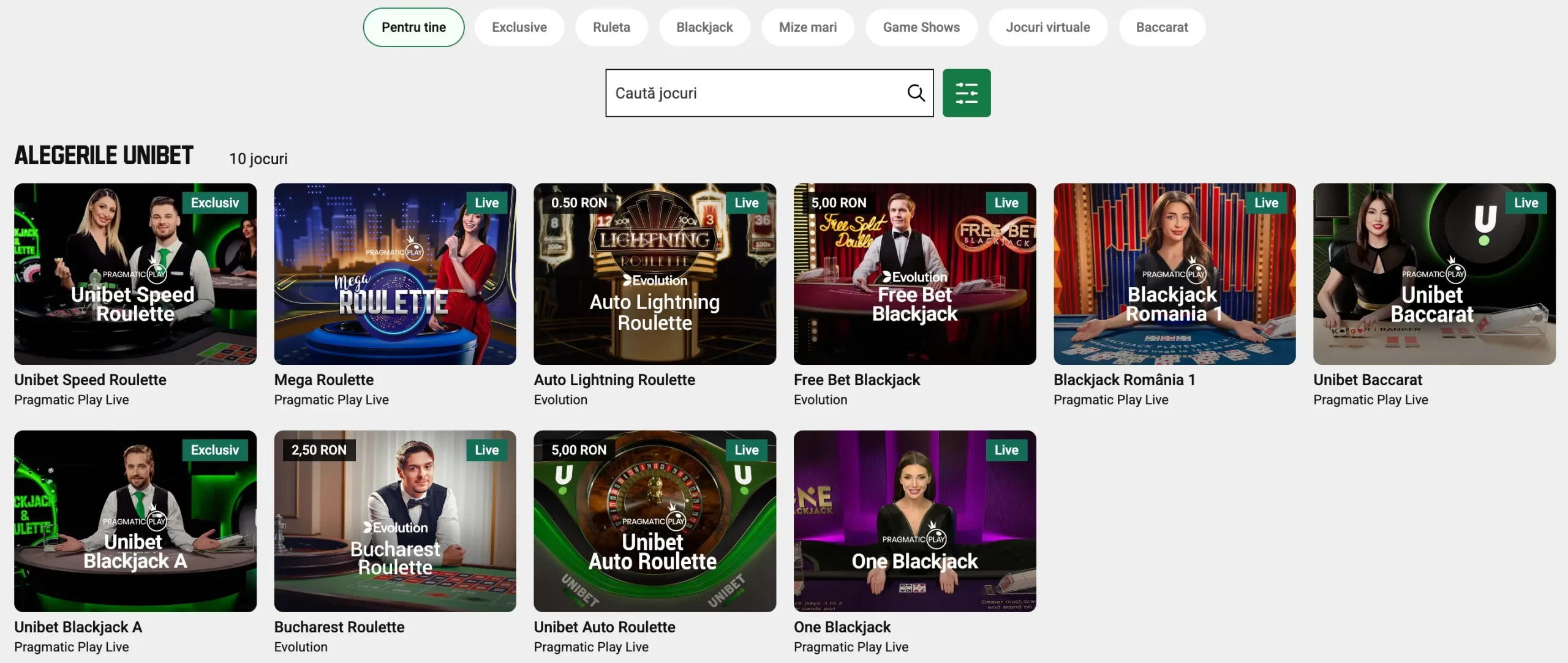
Task: Click Pragmatic Play Live under One Blackjack
Action: click(x=851, y=647)
